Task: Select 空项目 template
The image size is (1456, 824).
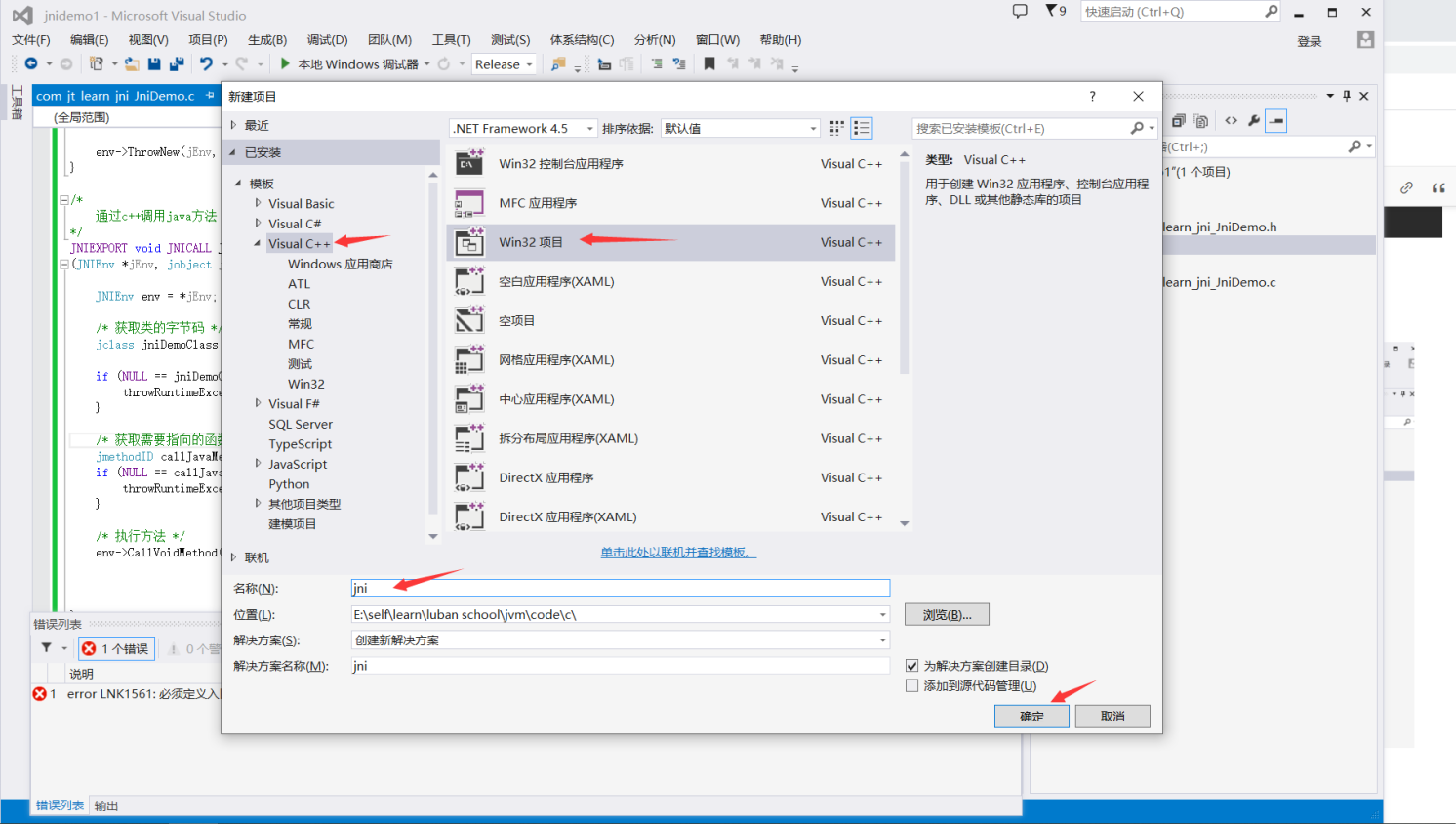Action: [670, 320]
